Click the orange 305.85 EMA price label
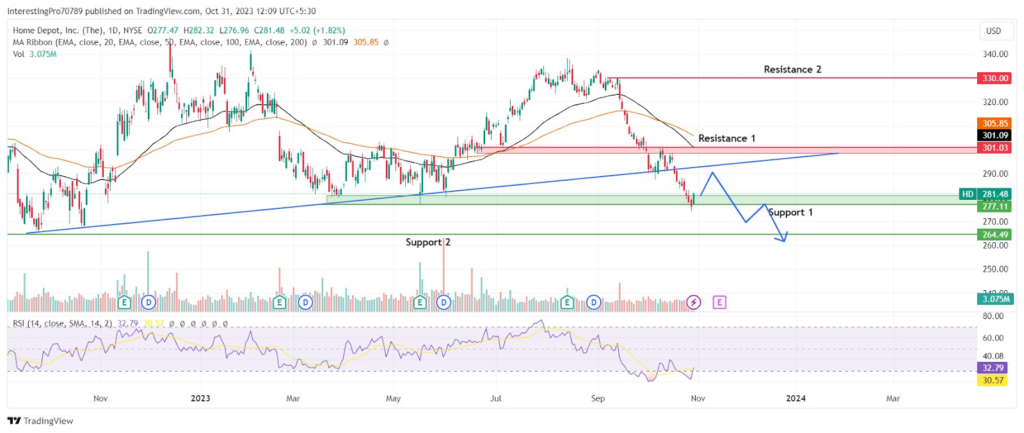This screenshot has width=1024, height=433. (993, 123)
